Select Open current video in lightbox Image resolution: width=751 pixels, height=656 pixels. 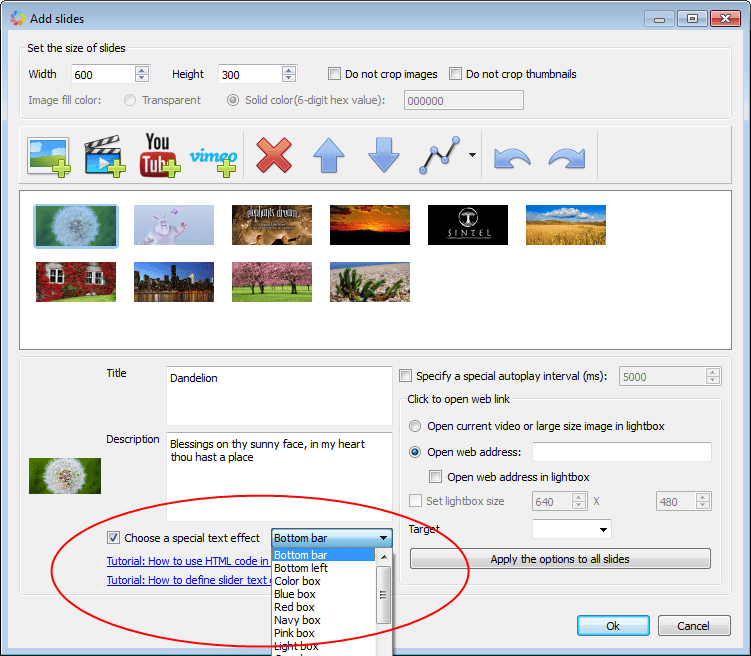click(x=415, y=426)
